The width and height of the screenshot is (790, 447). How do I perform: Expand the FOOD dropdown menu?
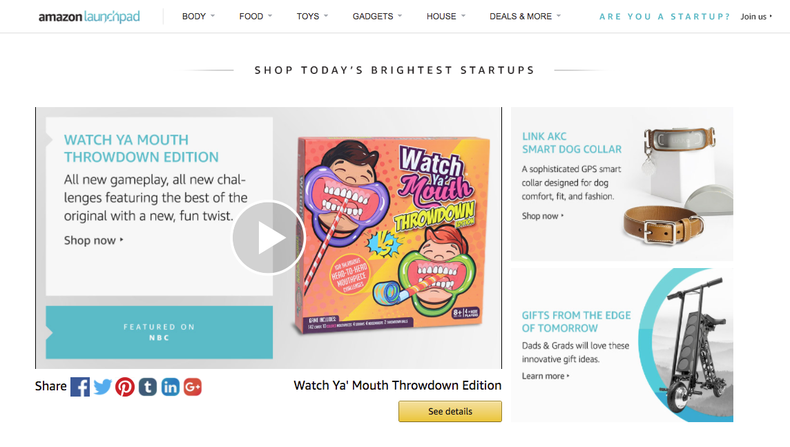coord(255,17)
